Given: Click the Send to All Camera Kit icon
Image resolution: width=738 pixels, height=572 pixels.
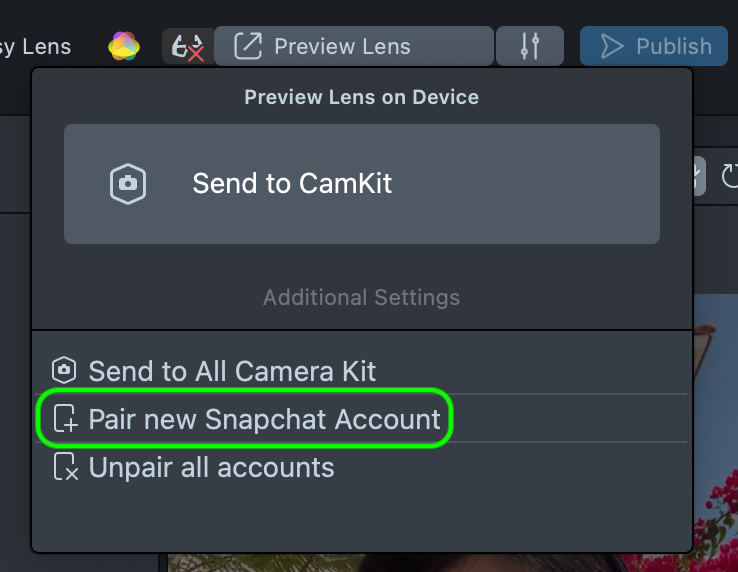Looking at the screenshot, I should pyautogui.click(x=64, y=371).
